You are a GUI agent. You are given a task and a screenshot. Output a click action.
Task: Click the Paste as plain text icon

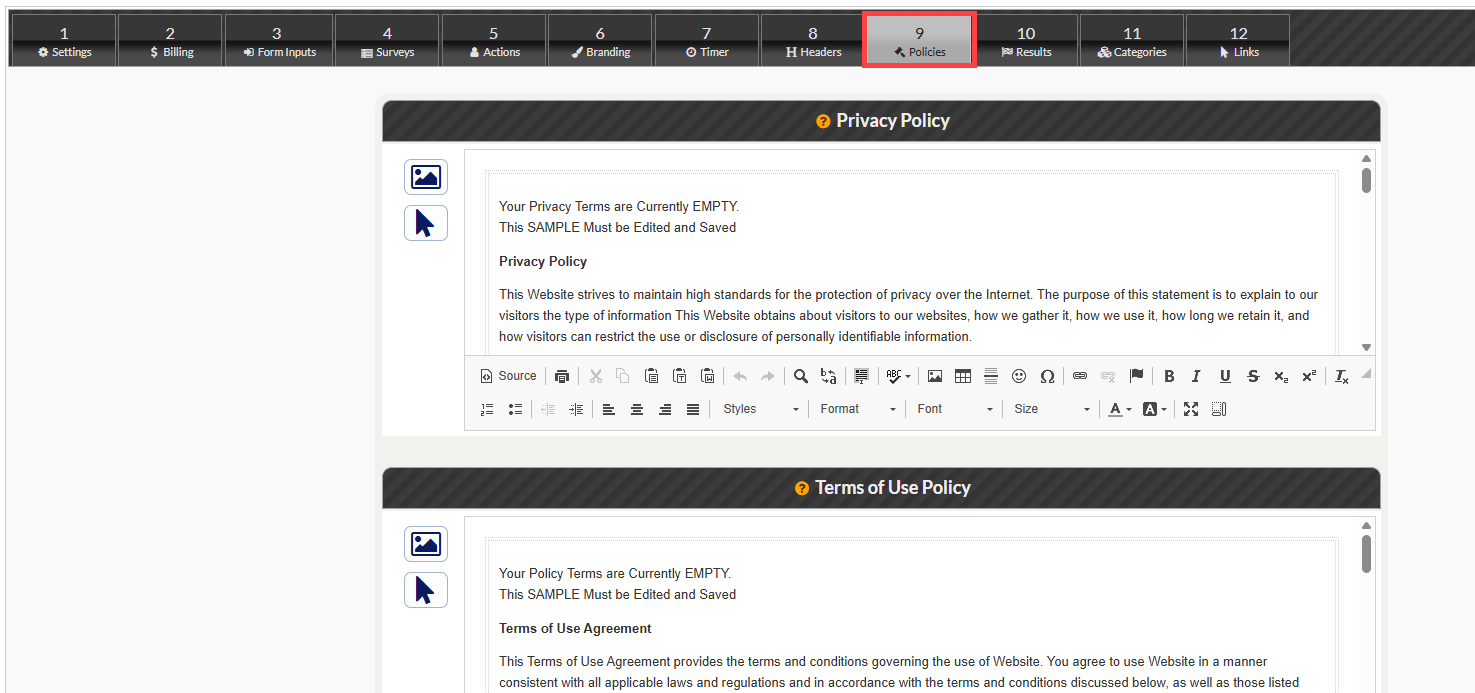click(680, 376)
